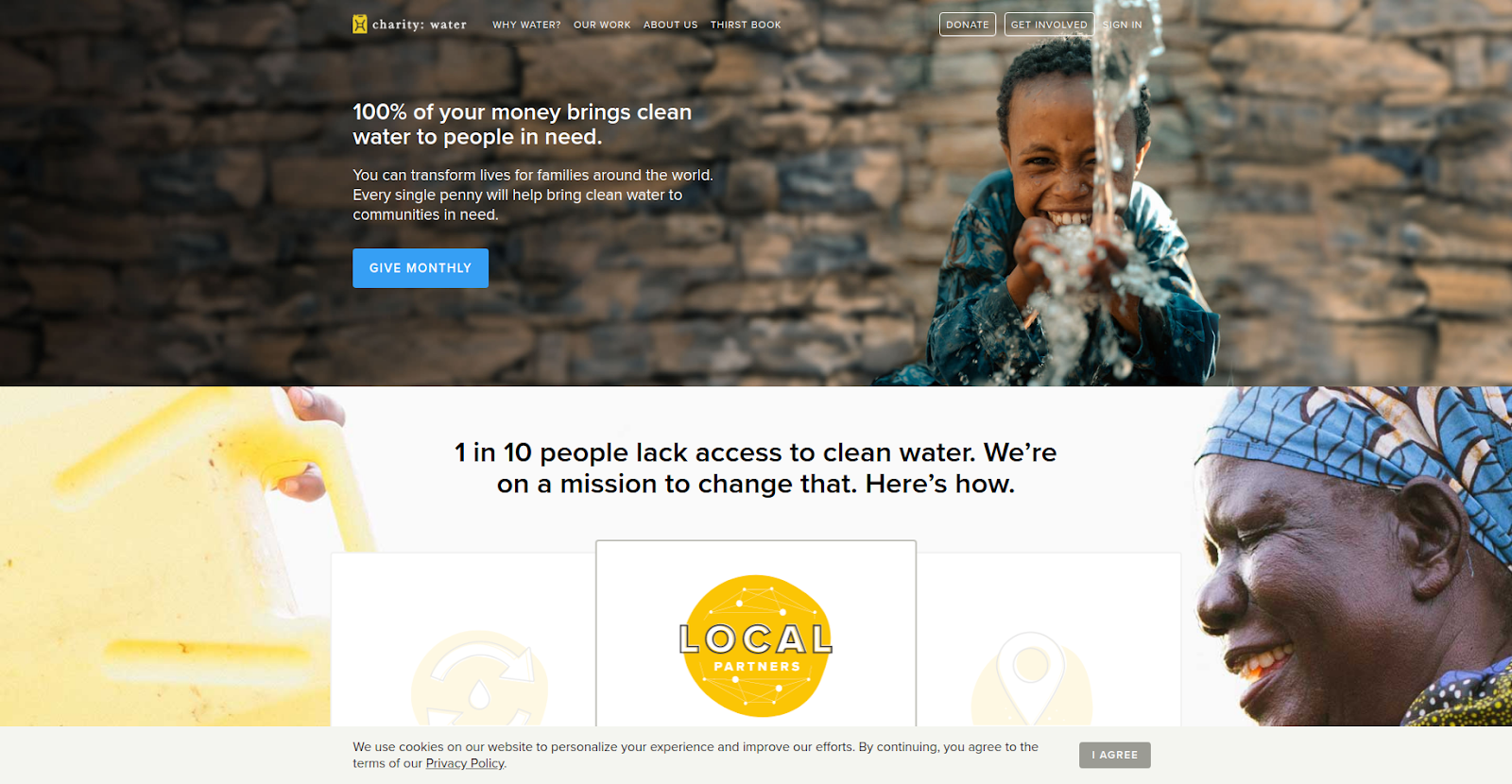Click the blue Give Monthly button
The image size is (1512, 784).
coord(421,268)
